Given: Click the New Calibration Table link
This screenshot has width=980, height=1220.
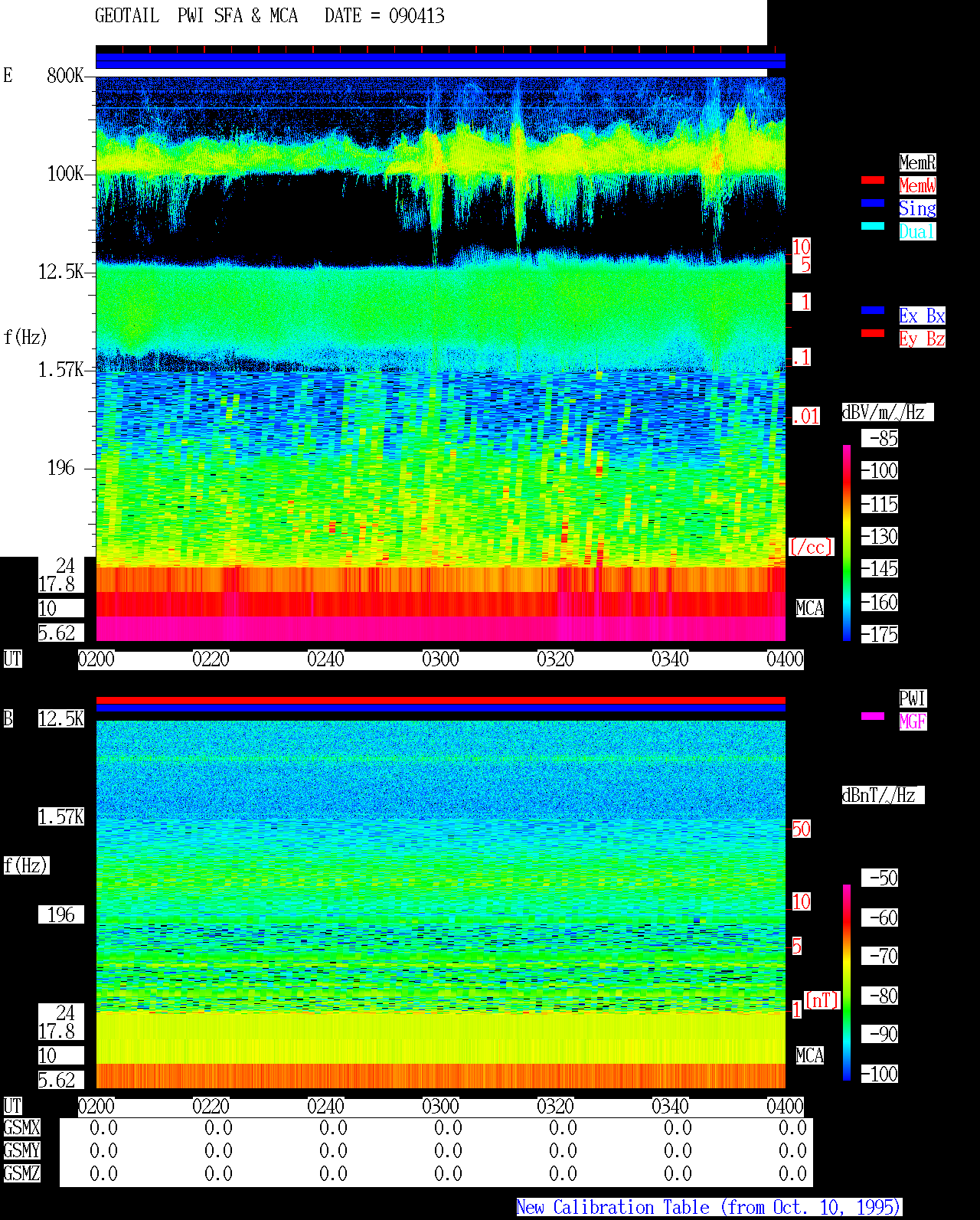Looking at the screenshot, I should 709,1208.
